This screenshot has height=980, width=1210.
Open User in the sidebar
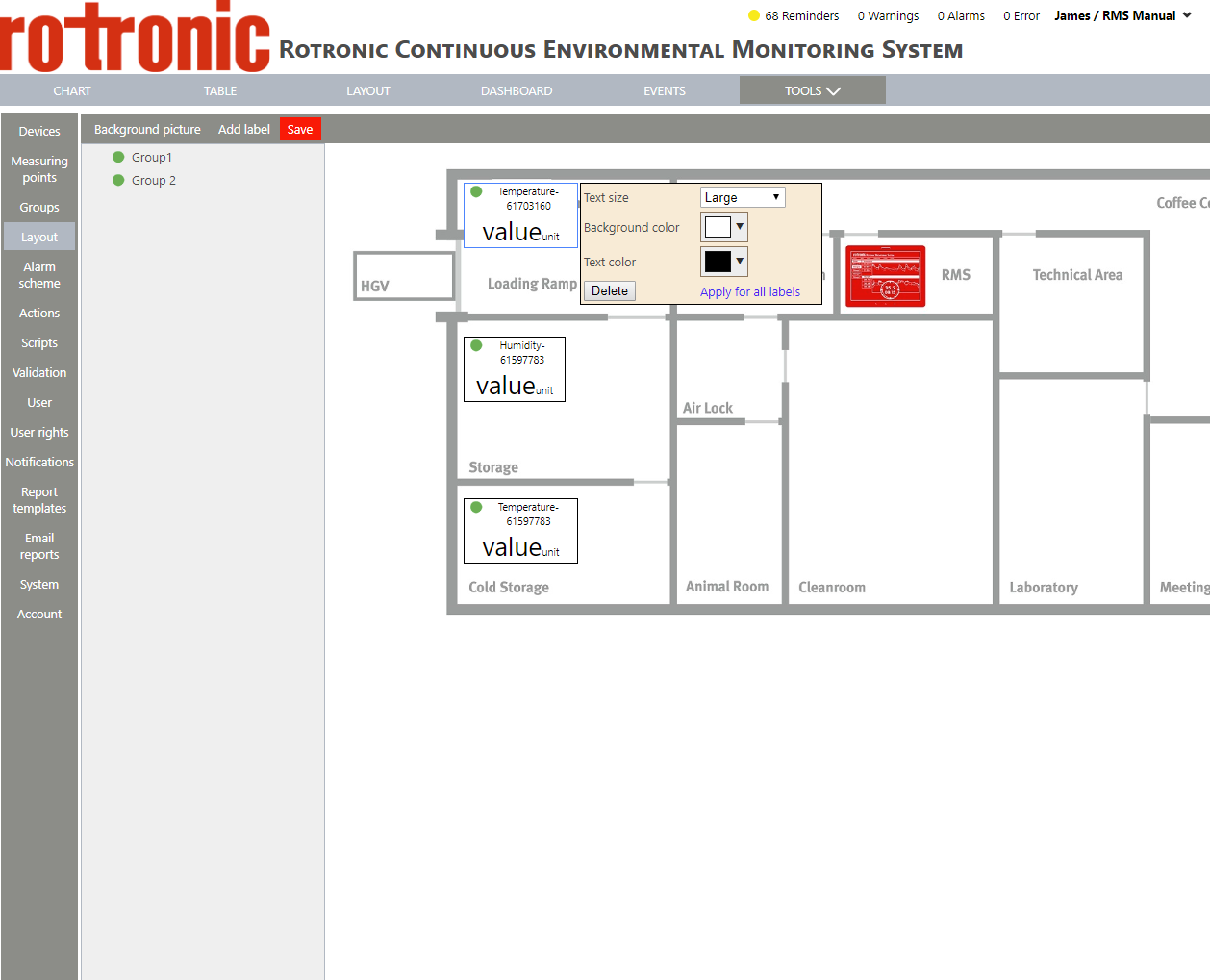(x=39, y=402)
